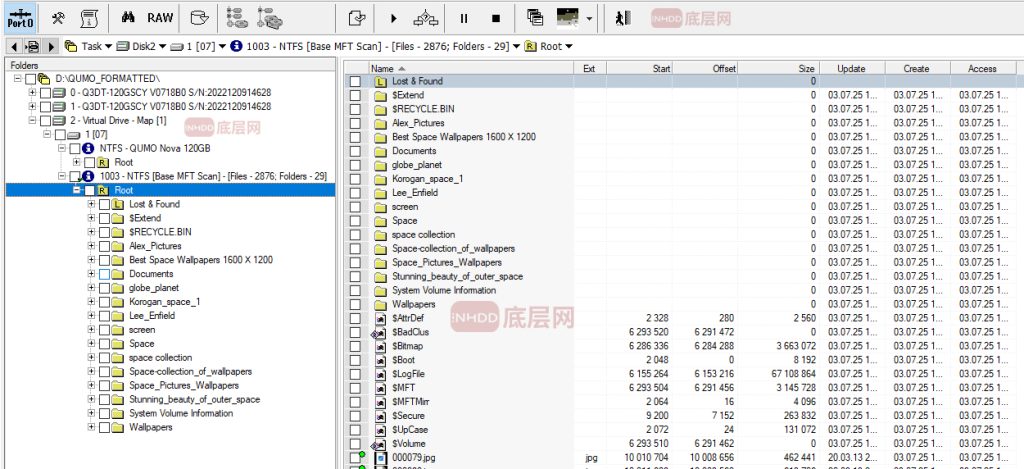Open the hammer and wrench tools icon
Screen dimensions: 1024x469
point(58,17)
